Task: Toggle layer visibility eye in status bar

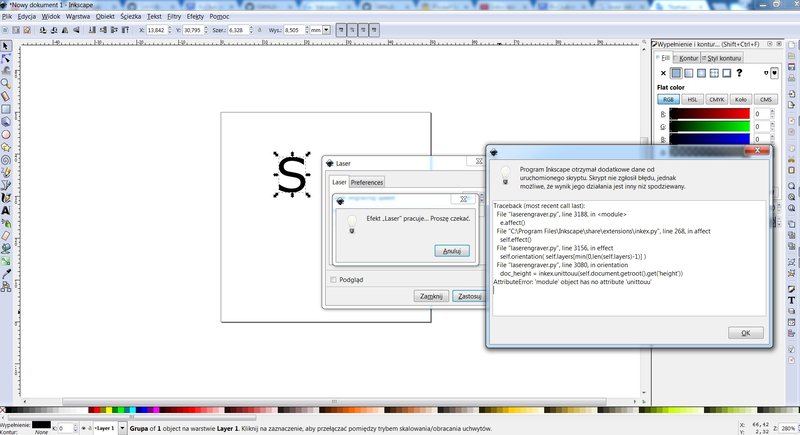Action: (84, 428)
